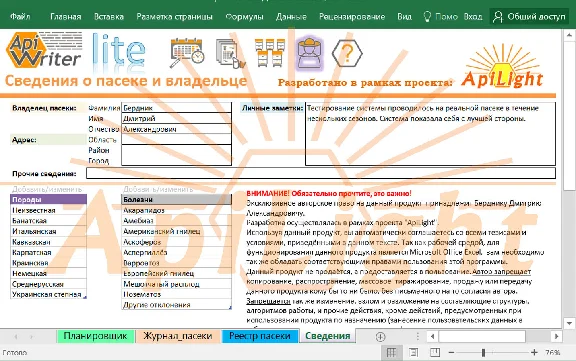Click the ApiLight sun logo

click(x=503, y=66)
